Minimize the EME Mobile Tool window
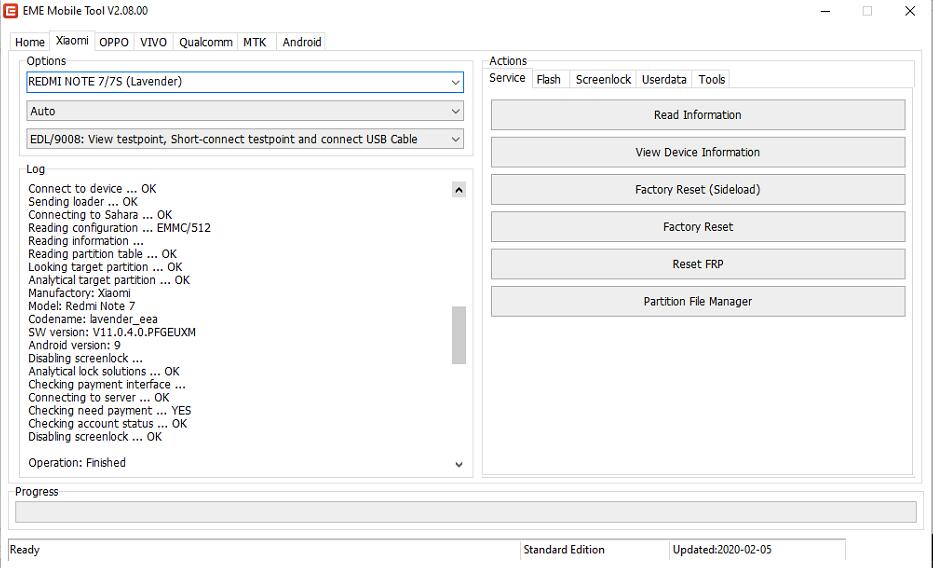 [825, 11]
